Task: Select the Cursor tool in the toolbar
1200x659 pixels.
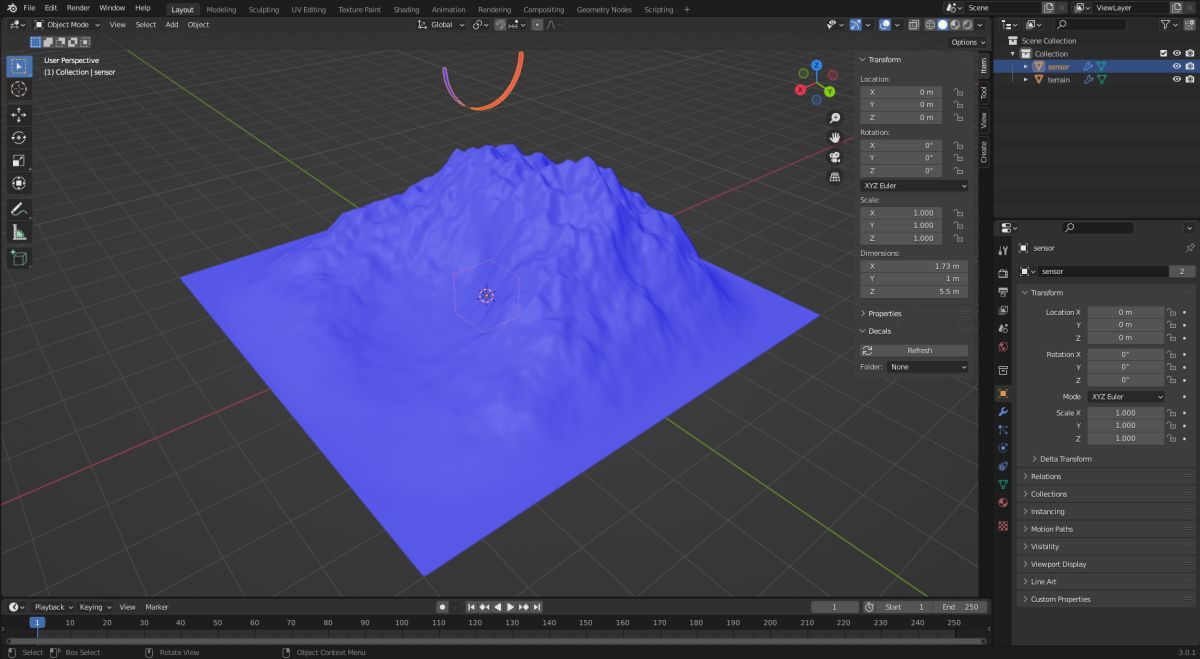Action: click(x=19, y=90)
